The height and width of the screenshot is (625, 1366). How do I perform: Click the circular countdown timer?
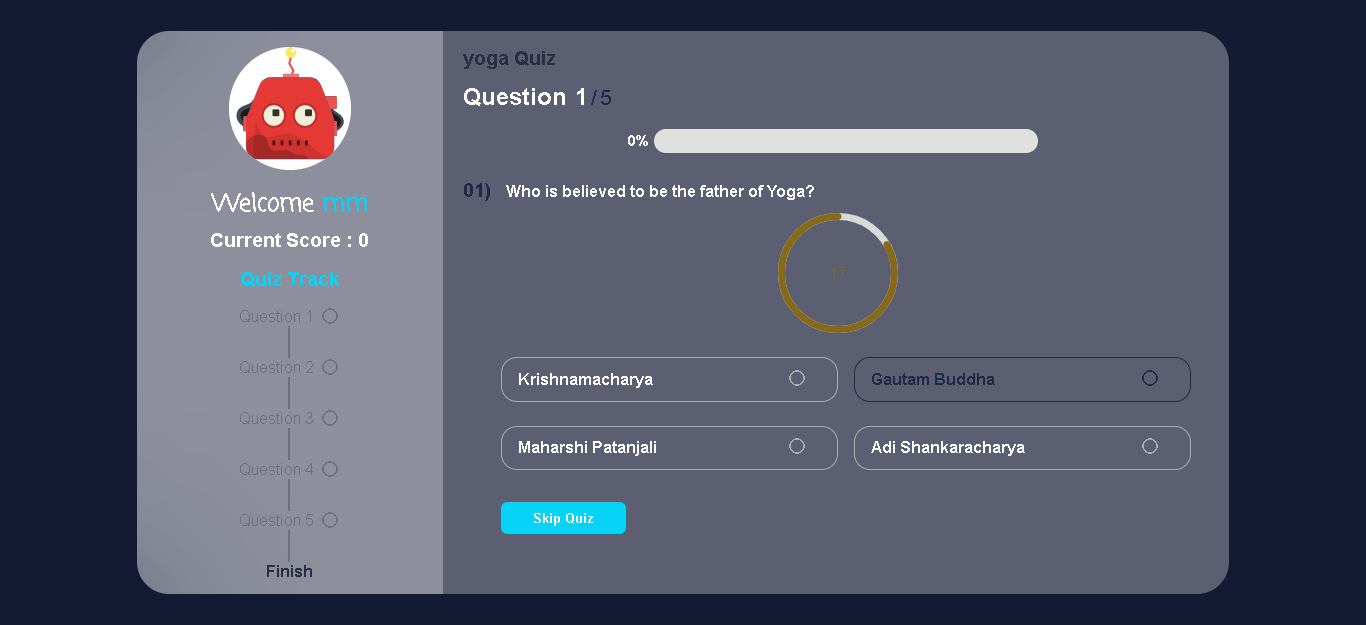[x=838, y=272]
